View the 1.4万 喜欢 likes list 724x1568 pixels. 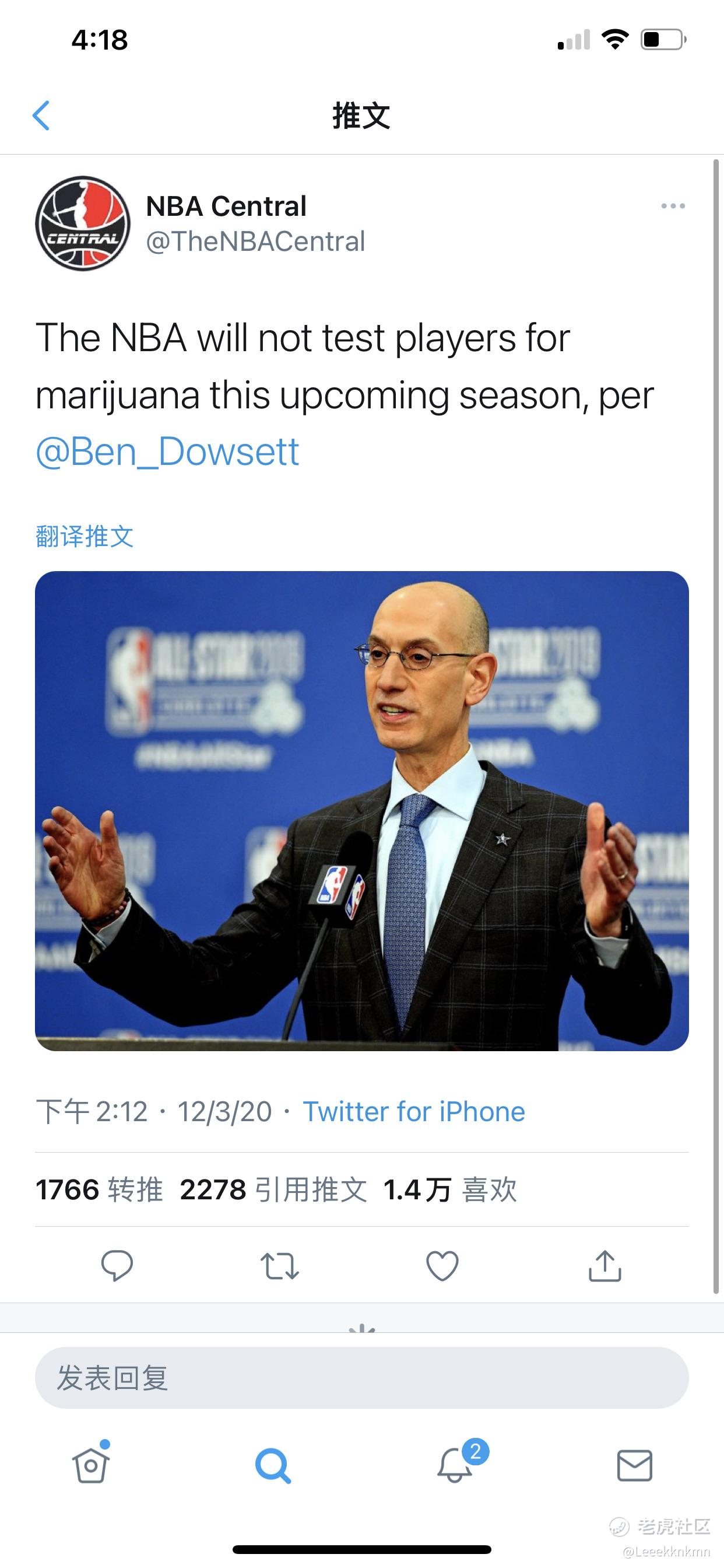[x=449, y=1189]
